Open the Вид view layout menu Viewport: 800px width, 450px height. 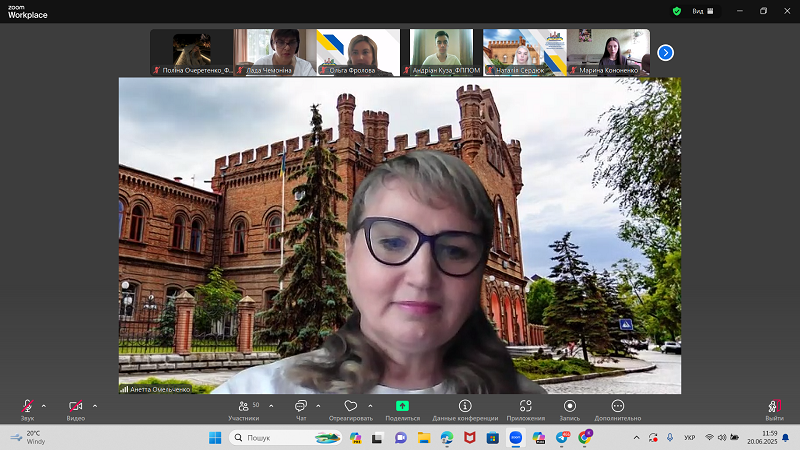pos(703,11)
